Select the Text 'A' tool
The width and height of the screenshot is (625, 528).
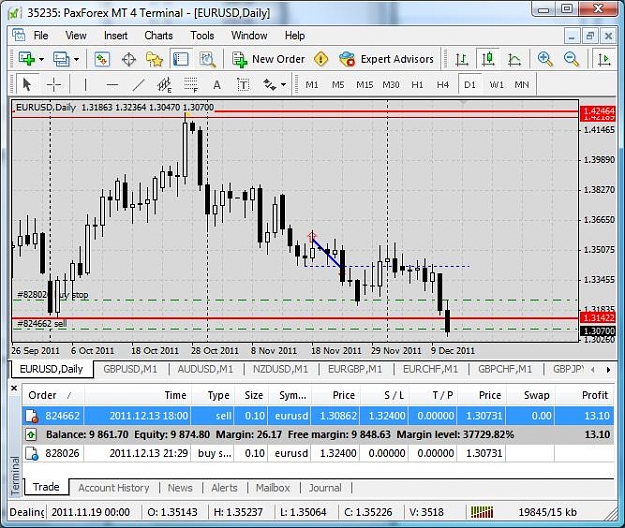pyautogui.click(x=216, y=85)
